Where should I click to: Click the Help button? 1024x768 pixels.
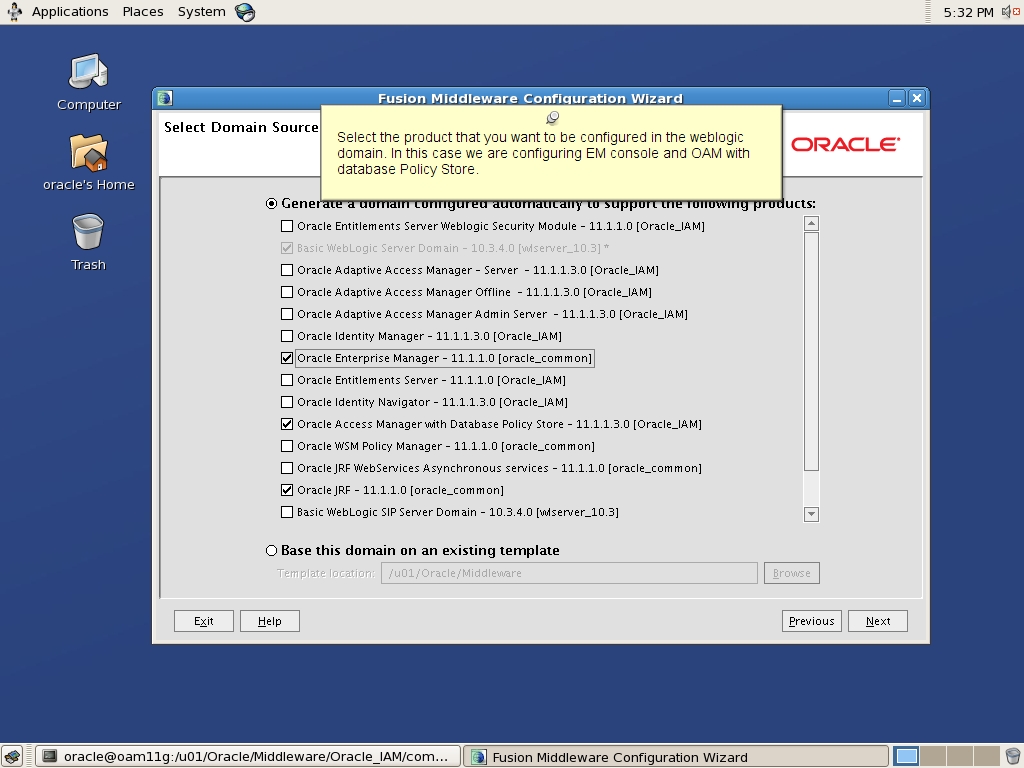pyautogui.click(x=269, y=621)
